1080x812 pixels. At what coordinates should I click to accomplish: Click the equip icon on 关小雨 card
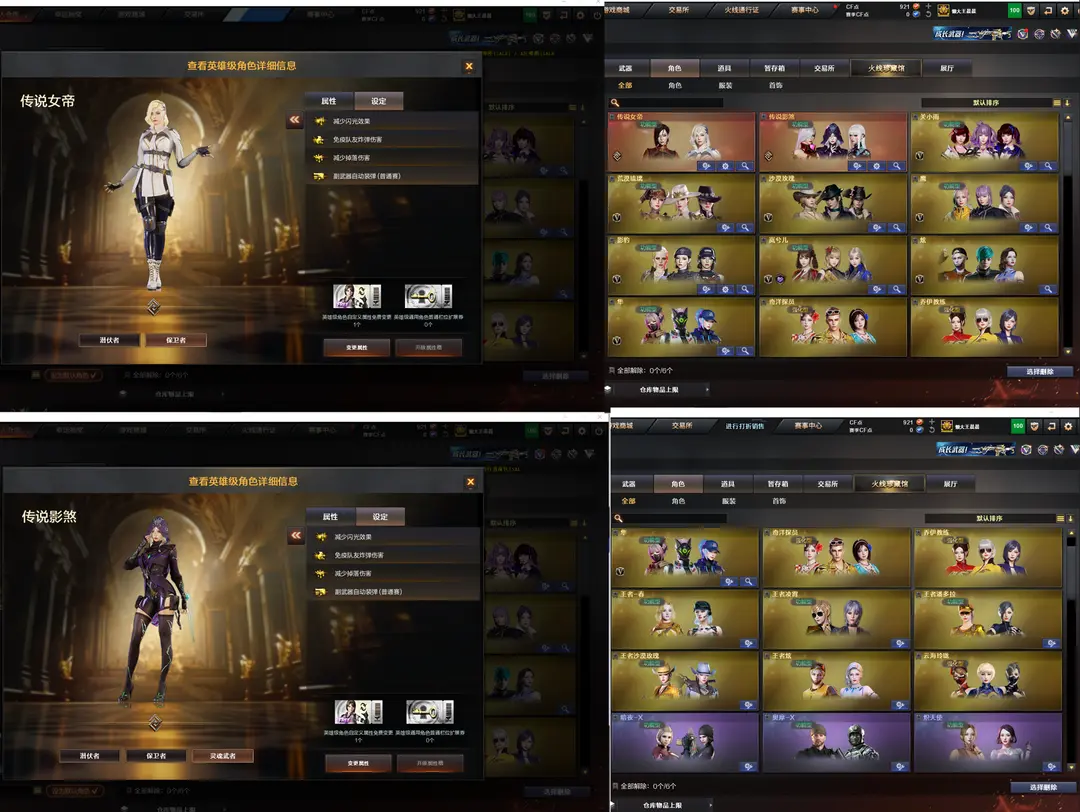(x=1030, y=167)
